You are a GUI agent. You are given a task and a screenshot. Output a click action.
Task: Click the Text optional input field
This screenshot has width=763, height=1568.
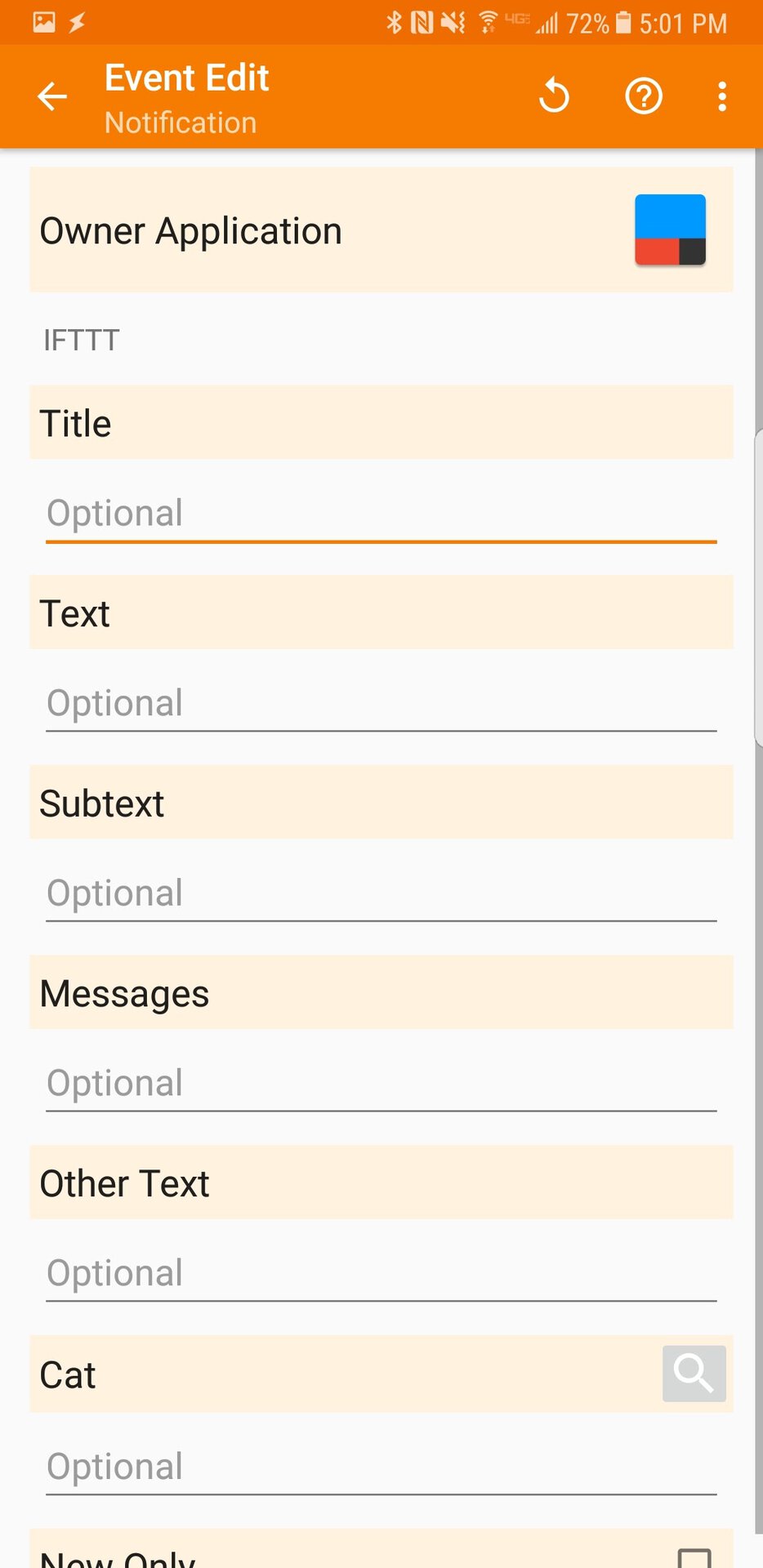tap(381, 704)
